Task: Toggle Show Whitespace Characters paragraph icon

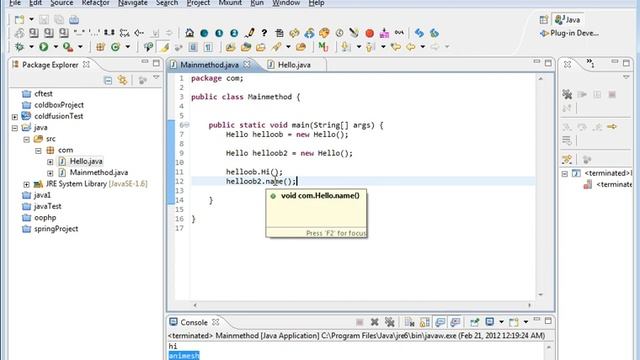Action: pyautogui.click(x=208, y=47)
